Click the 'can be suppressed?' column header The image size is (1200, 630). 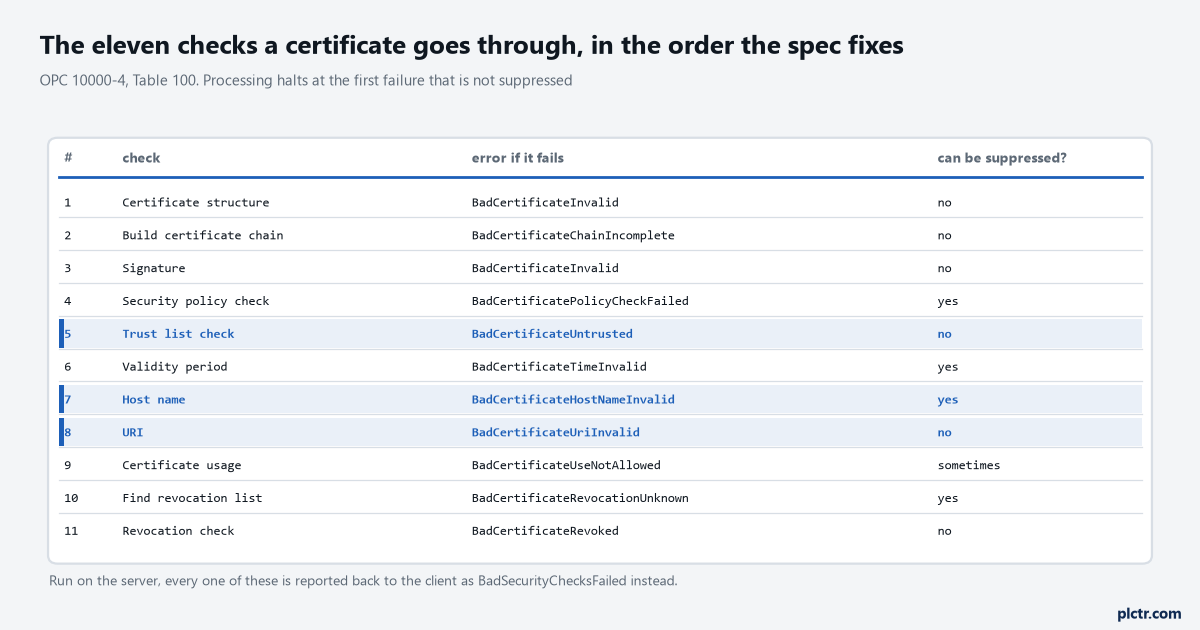coord(1002,158)
